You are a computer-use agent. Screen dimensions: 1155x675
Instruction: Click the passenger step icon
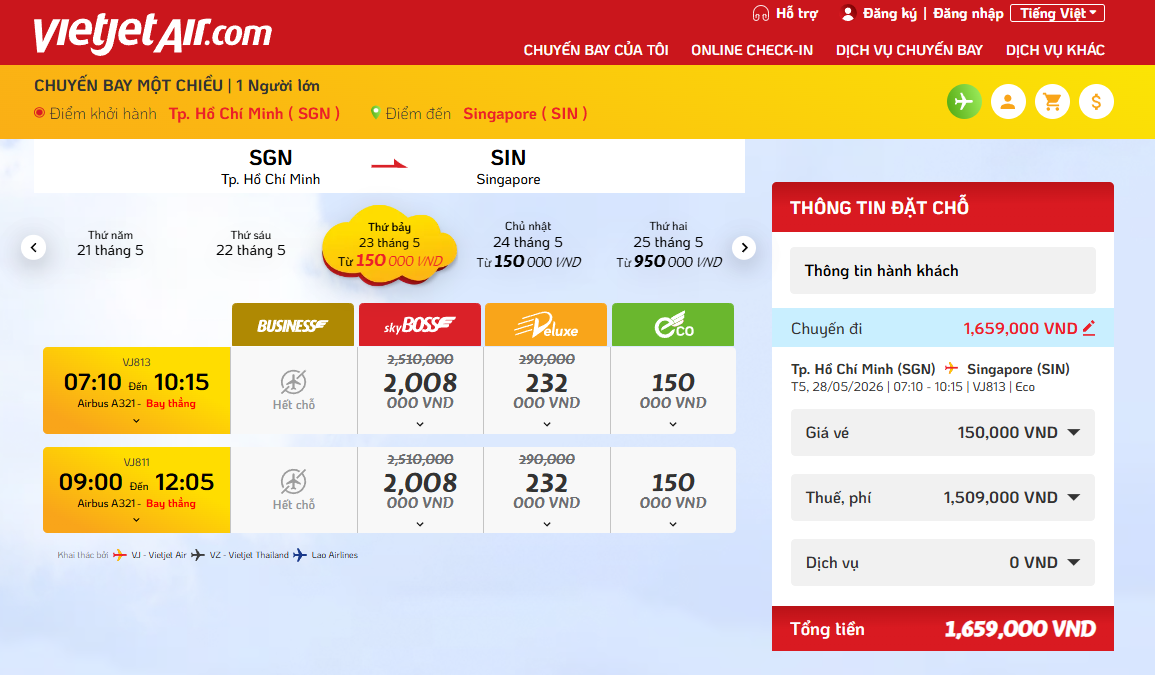pos(1008,102)
